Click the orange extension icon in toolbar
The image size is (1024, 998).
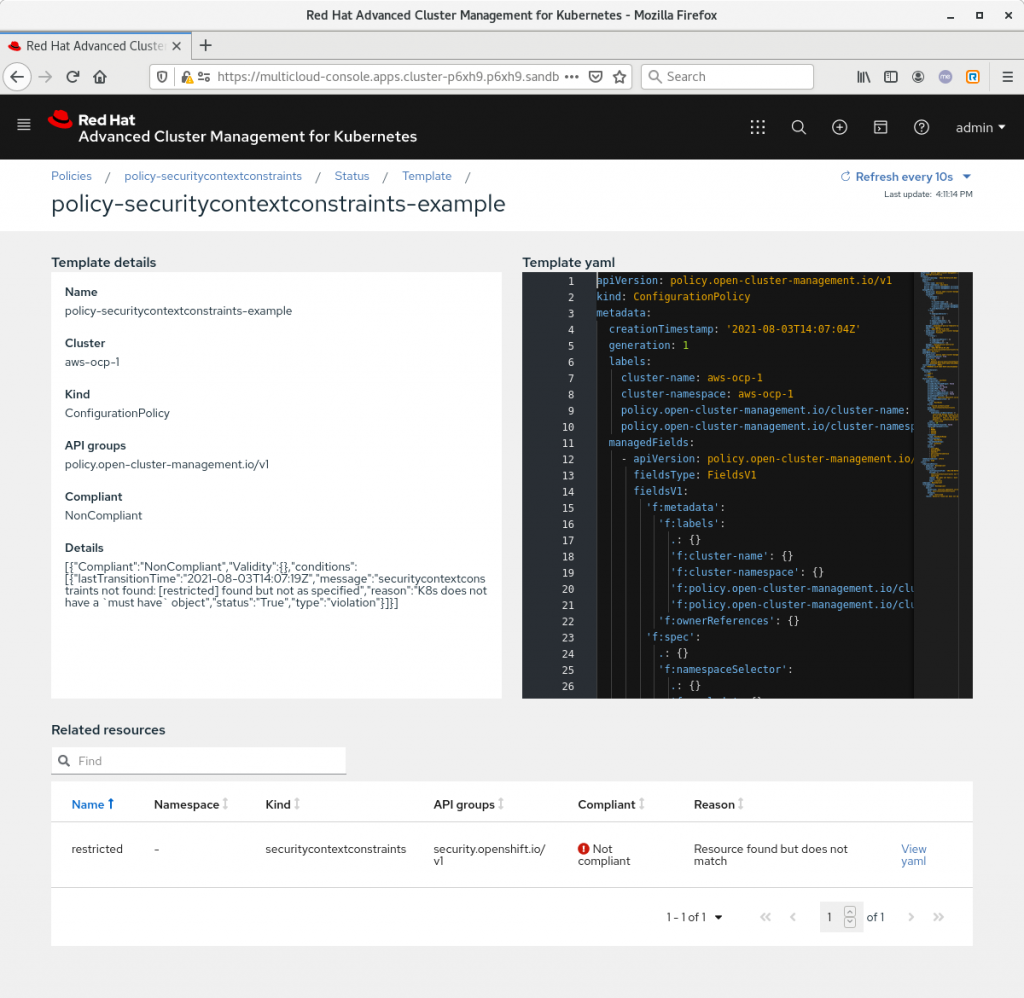tap(972, 76)
